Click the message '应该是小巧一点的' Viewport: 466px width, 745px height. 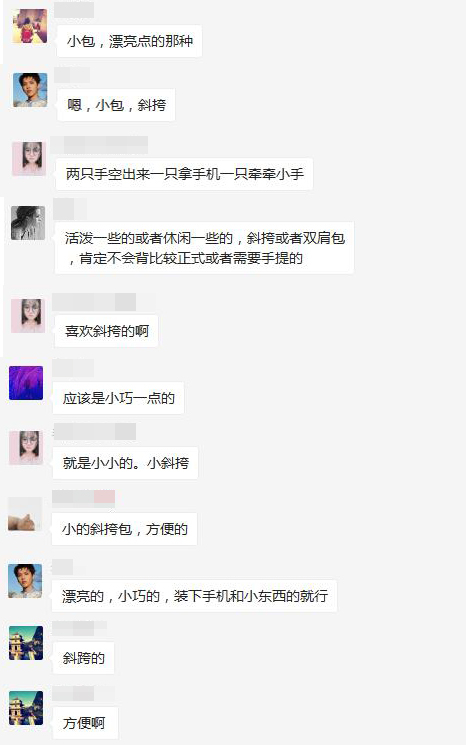point(118,398)
